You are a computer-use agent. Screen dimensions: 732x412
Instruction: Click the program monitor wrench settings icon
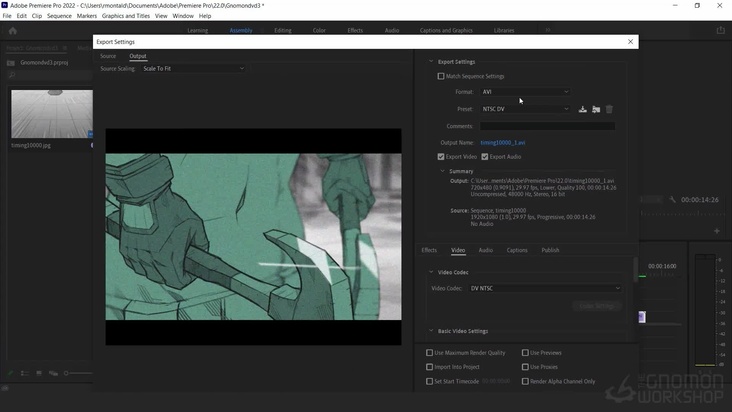tap(672, 200)
